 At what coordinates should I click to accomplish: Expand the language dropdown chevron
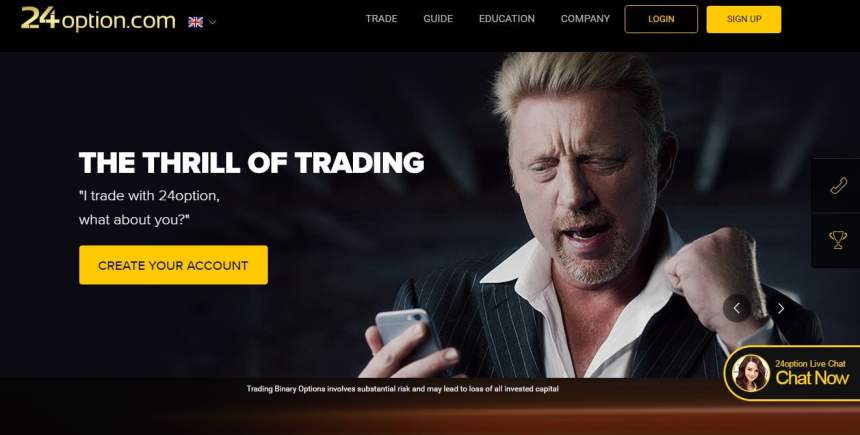212,22
